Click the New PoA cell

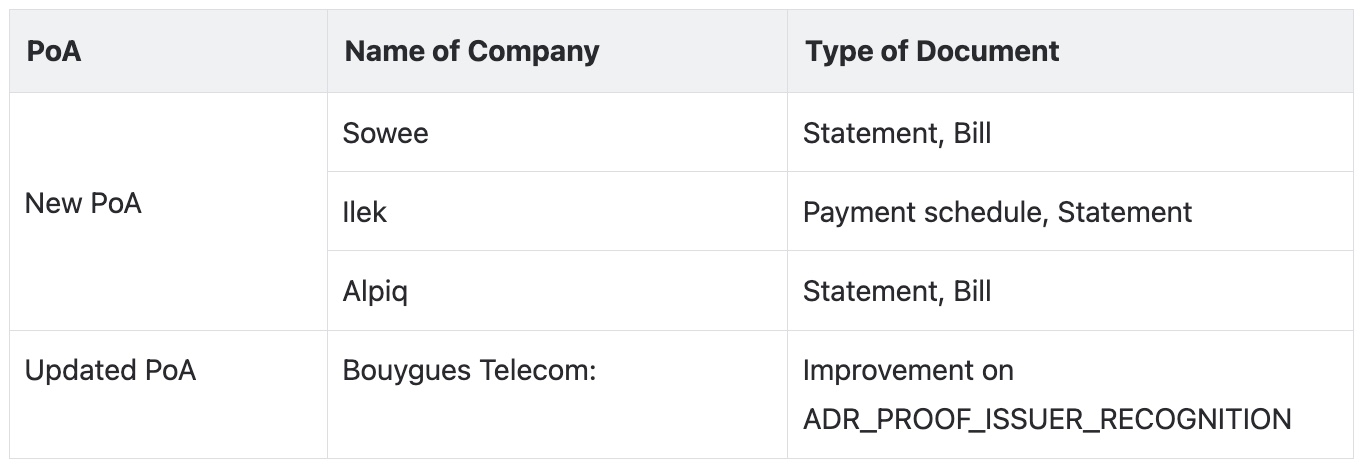pos(168,211)
